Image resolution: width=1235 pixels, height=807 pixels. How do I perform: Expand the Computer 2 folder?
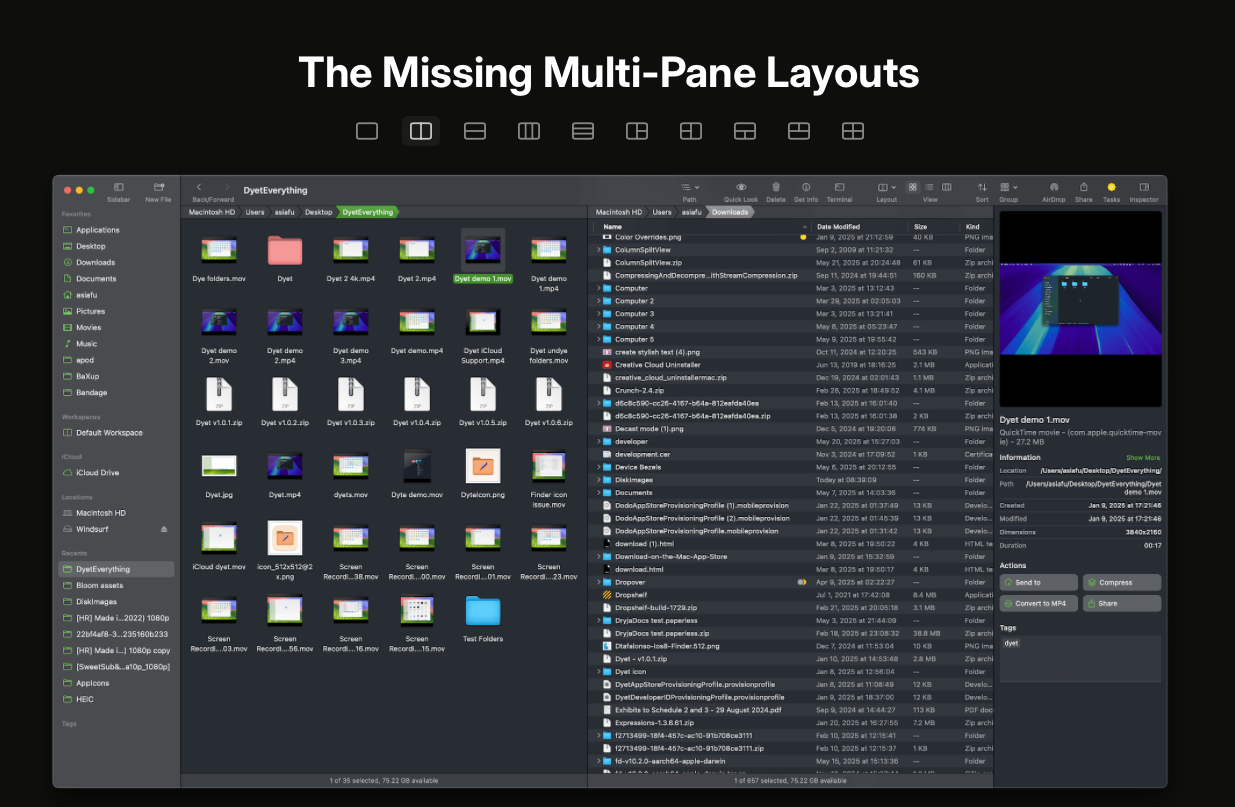tap(598, 301)
